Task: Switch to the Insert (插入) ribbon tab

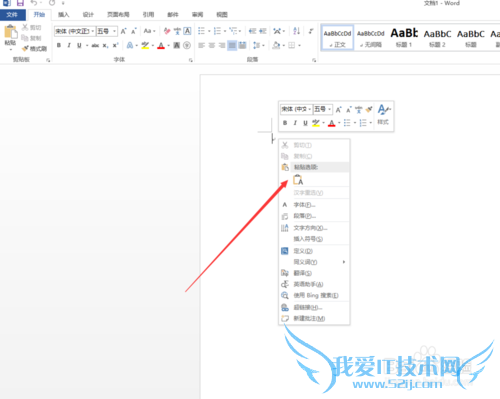Action: pyautogui.click(x=63, y=15)
